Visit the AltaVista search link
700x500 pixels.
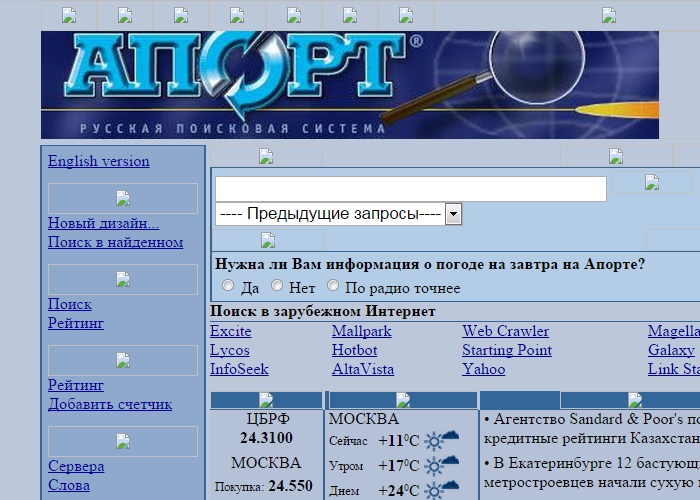coord(361,369)
